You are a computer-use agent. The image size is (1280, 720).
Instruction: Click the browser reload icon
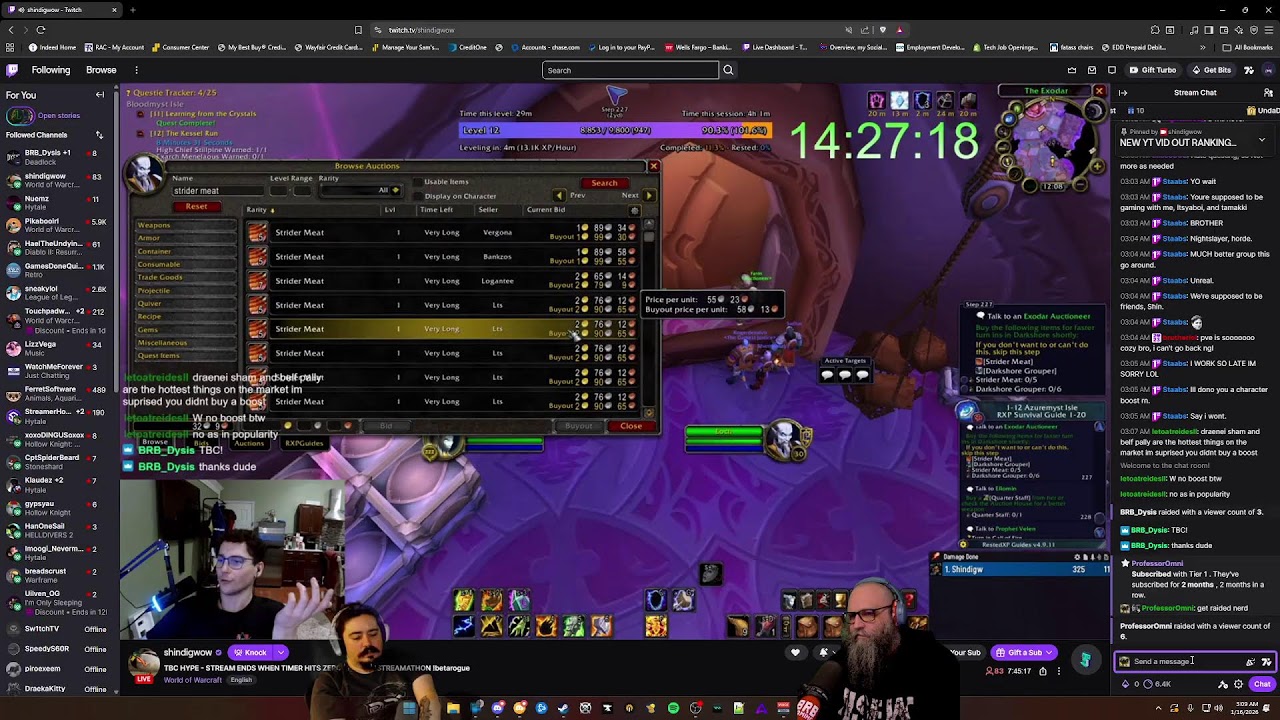(x=40, y=30)
